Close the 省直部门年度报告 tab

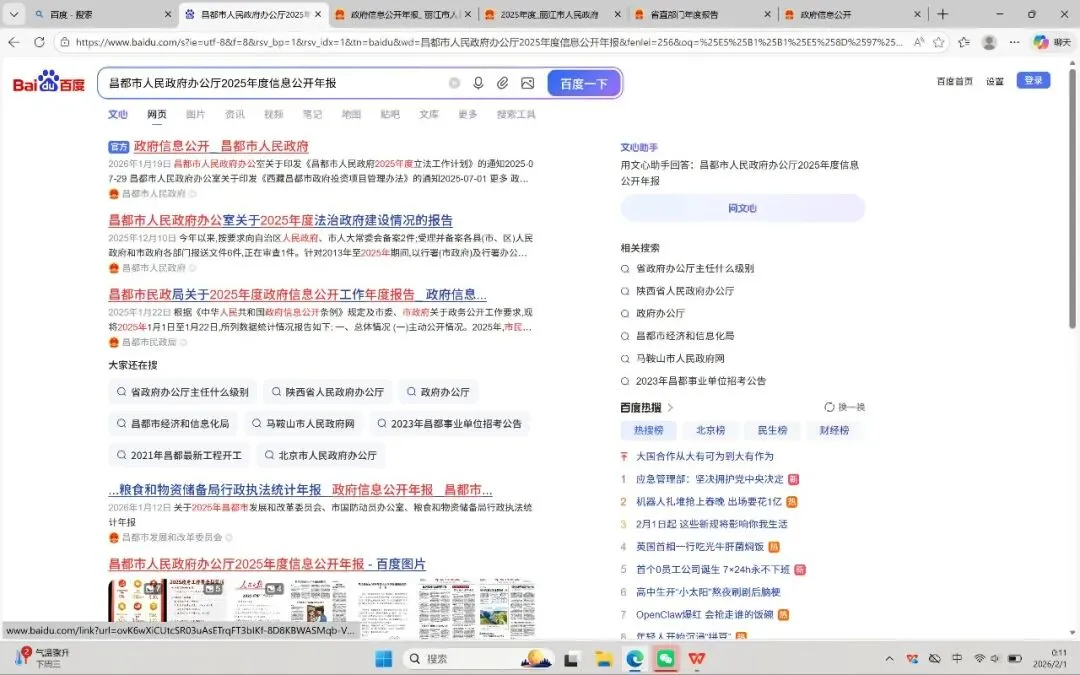pyautogui.click(x=767, y=14)
